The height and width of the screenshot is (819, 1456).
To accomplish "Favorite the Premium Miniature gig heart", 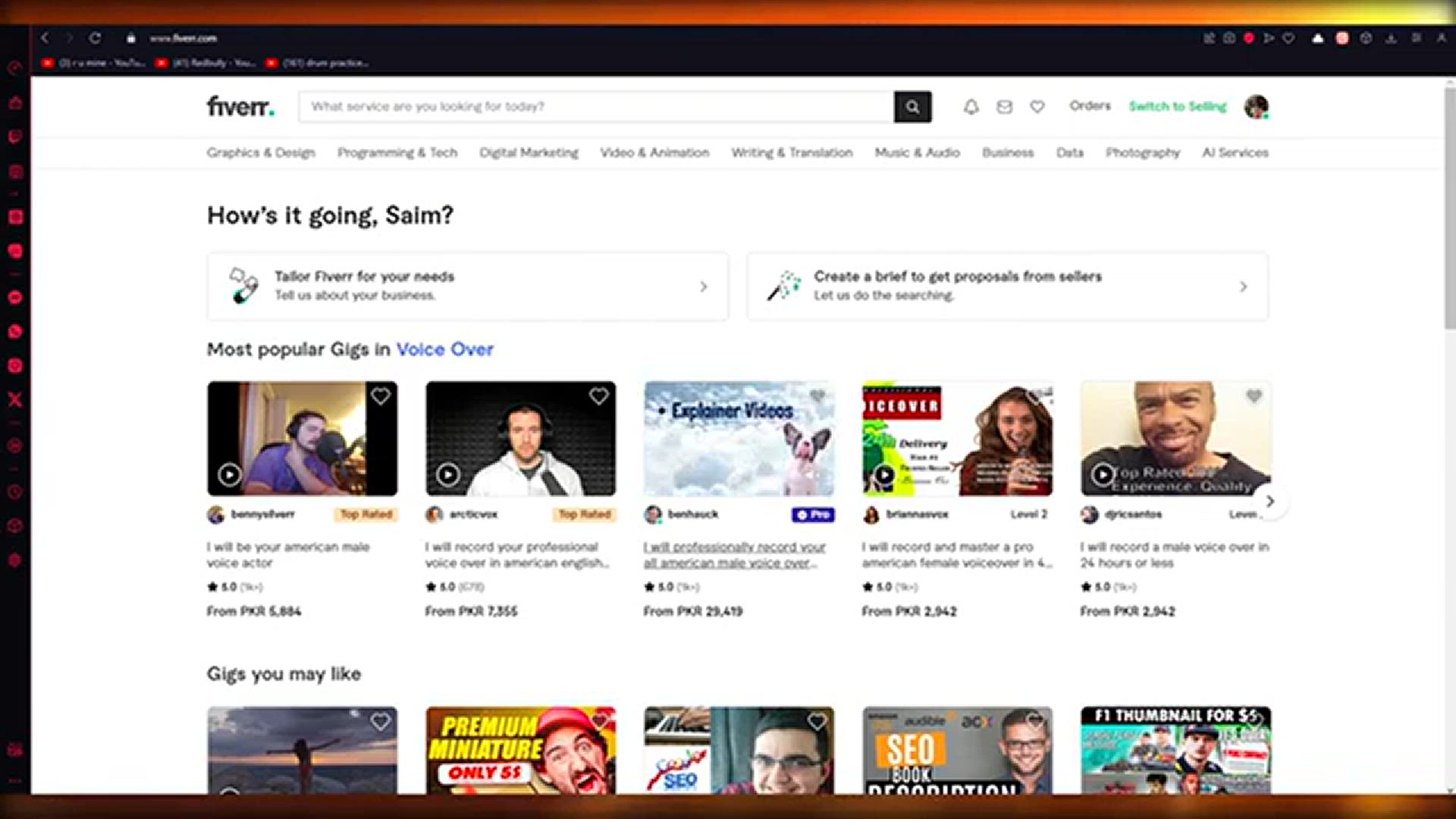I will pos(599,722).
